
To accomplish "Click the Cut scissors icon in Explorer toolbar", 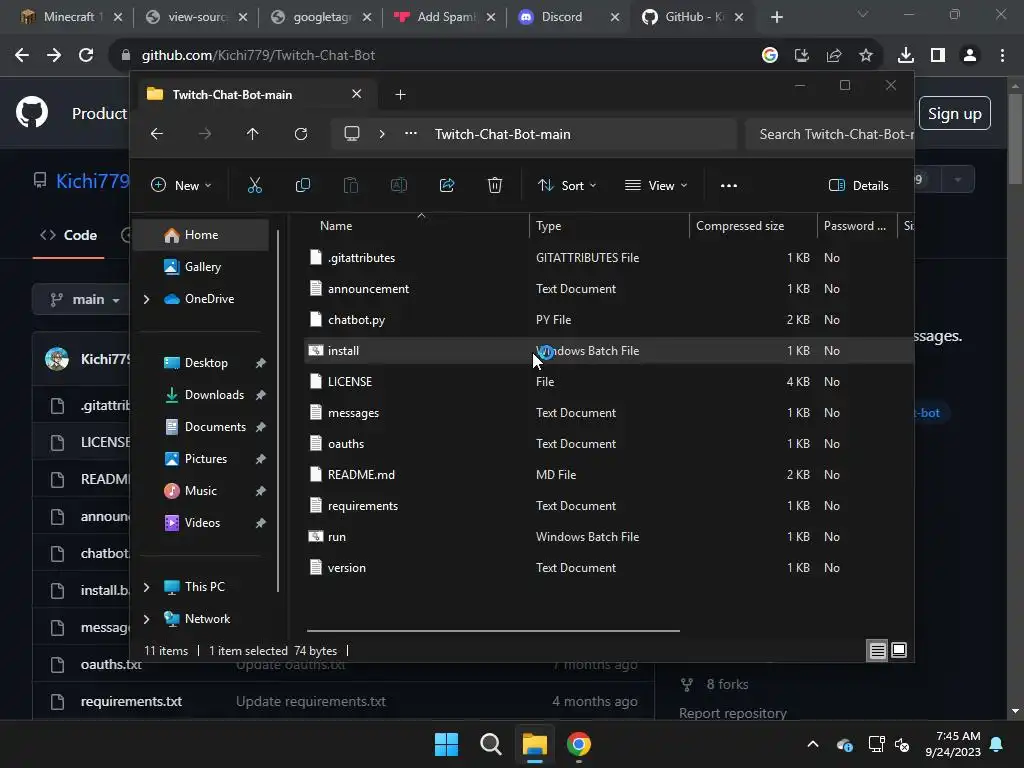I will pos(255,185).
